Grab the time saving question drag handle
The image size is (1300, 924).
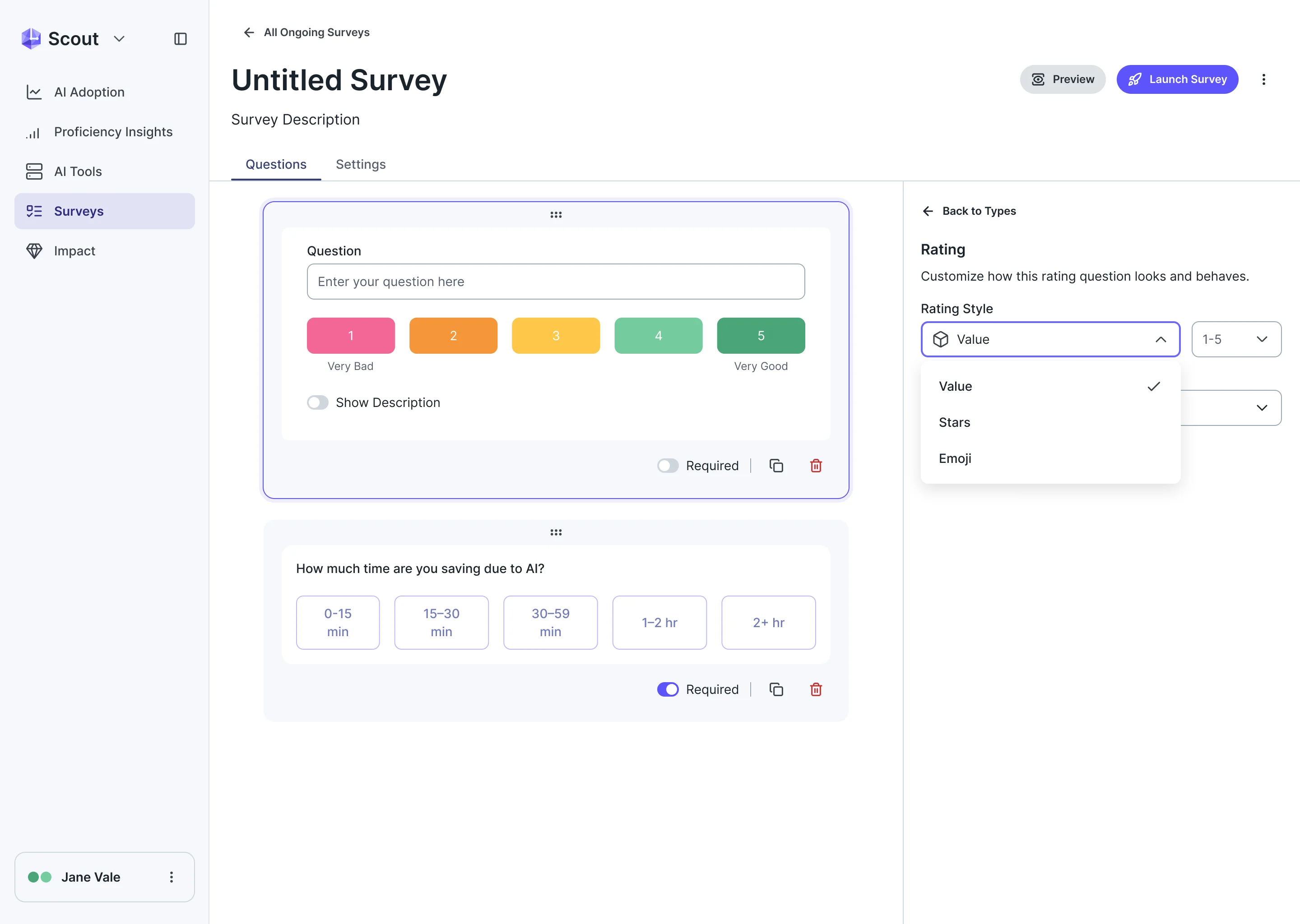tap(556, 532)
